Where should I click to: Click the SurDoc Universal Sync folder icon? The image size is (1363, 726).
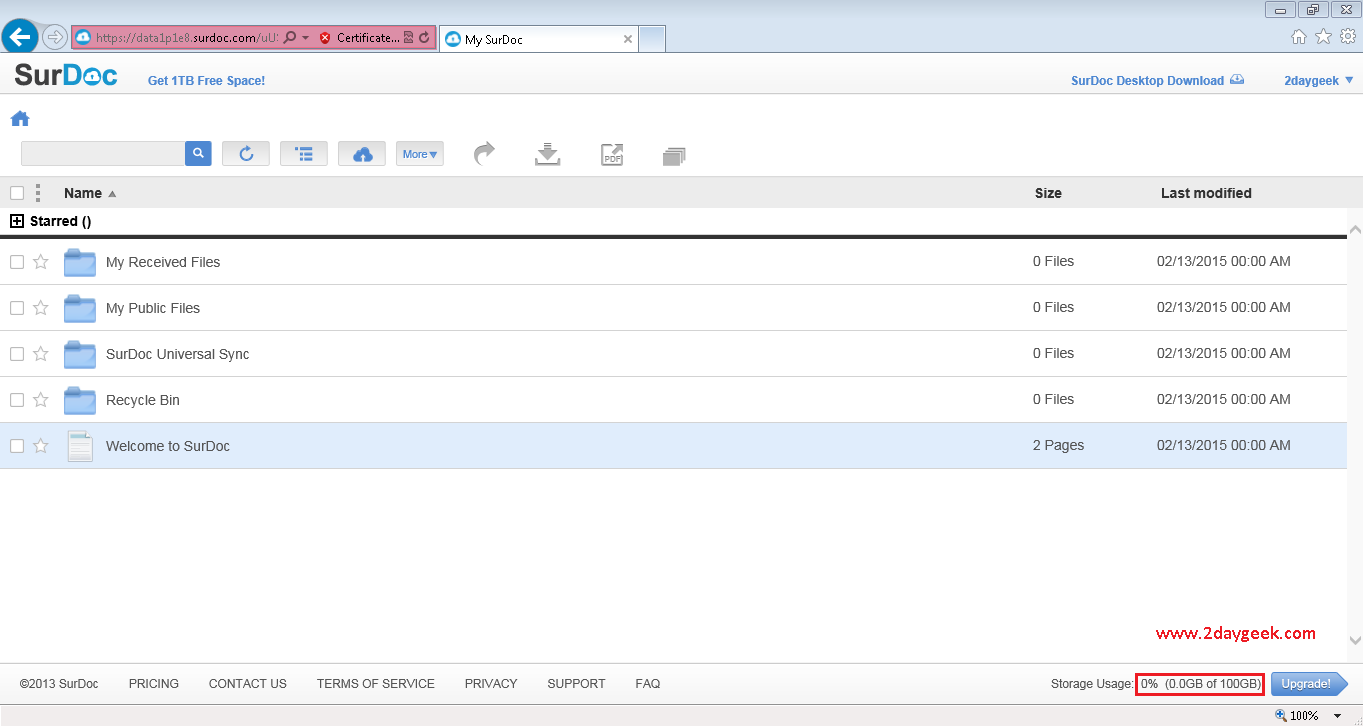(x=80, y=354)
